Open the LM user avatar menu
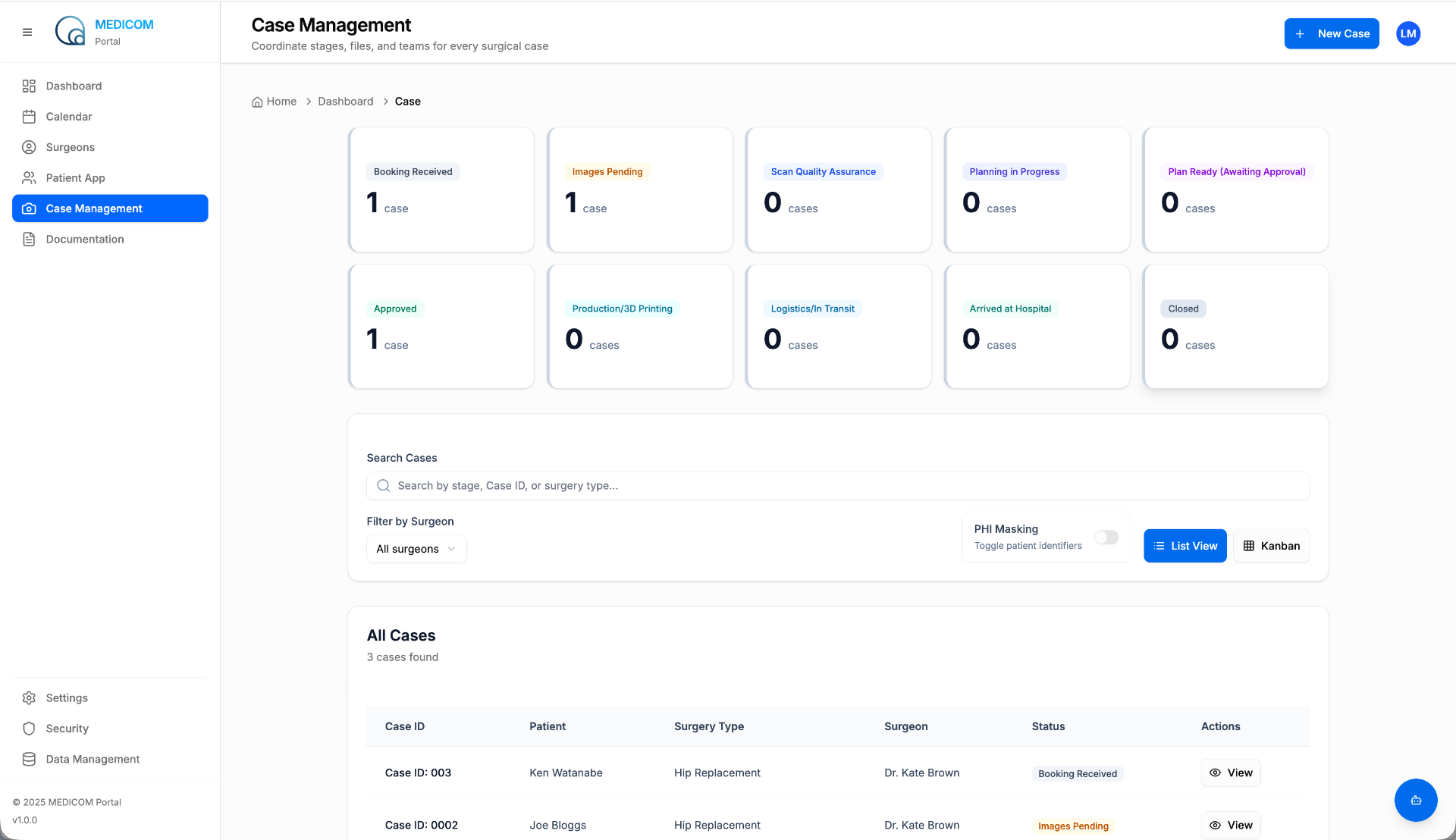This screenshot has height=840, width=1456. tap(1408, 33)
